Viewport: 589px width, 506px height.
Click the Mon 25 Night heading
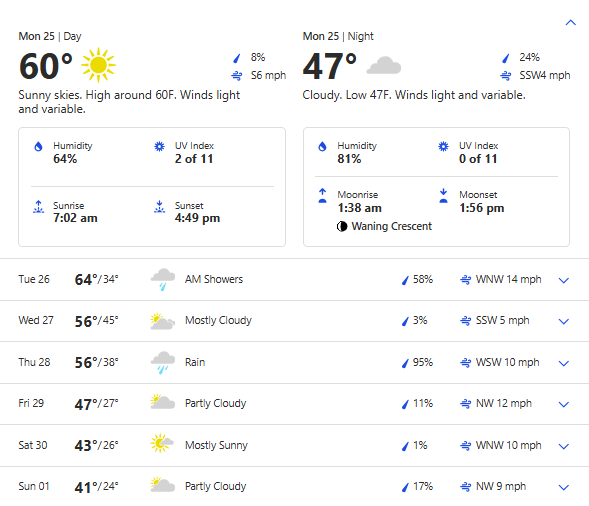[x=338, y=36]
